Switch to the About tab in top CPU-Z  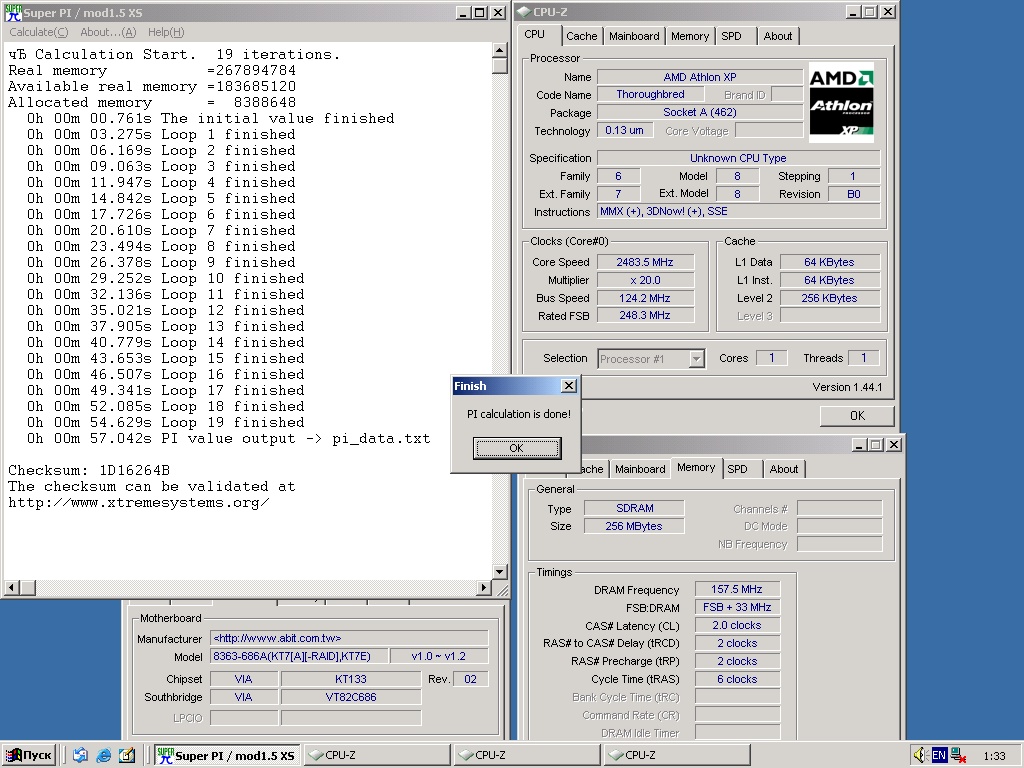click(778, 37)
